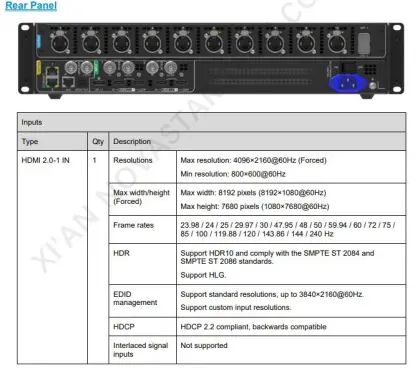This screenshot has height=368, width=420.
Task: Select Support HDR10 SMPTE ST 2084 text
Action: point(277,257)
